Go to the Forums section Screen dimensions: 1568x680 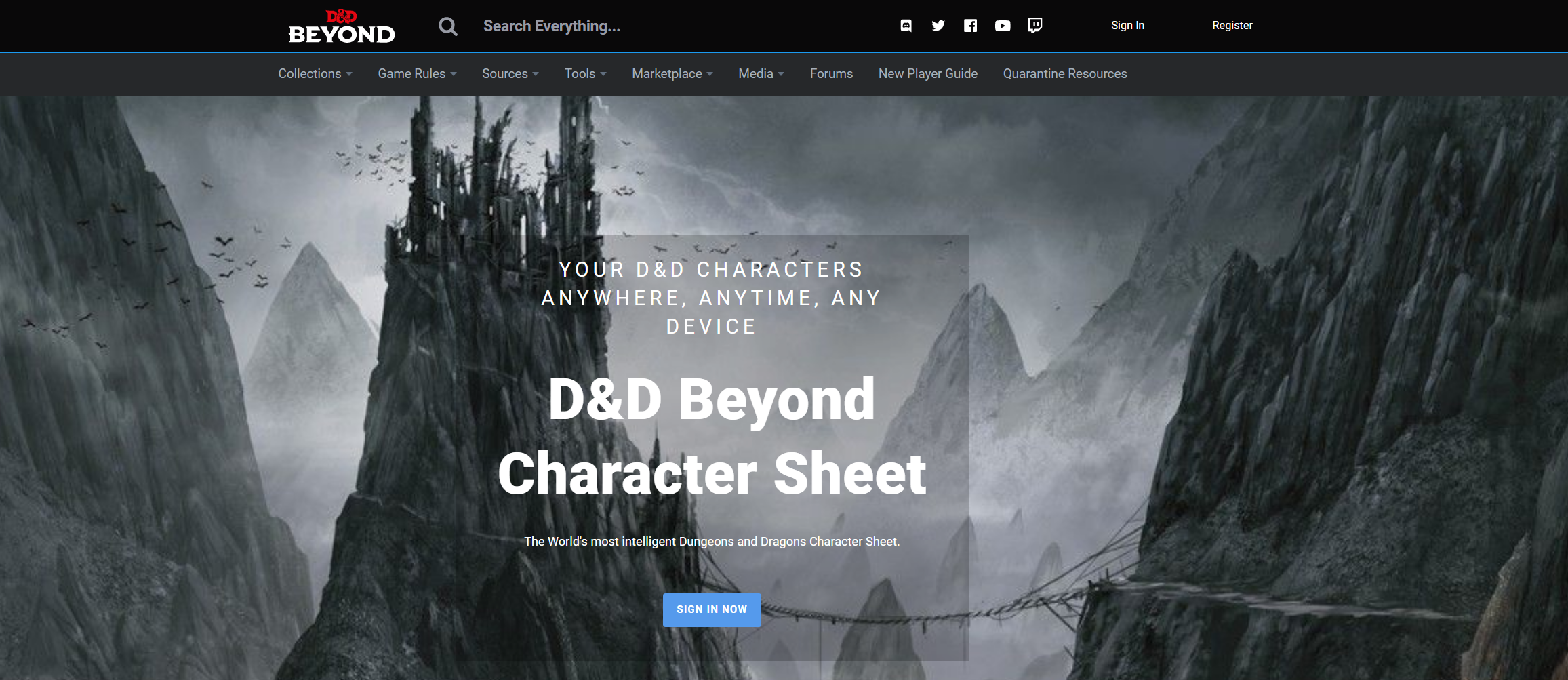click(831, 73)
